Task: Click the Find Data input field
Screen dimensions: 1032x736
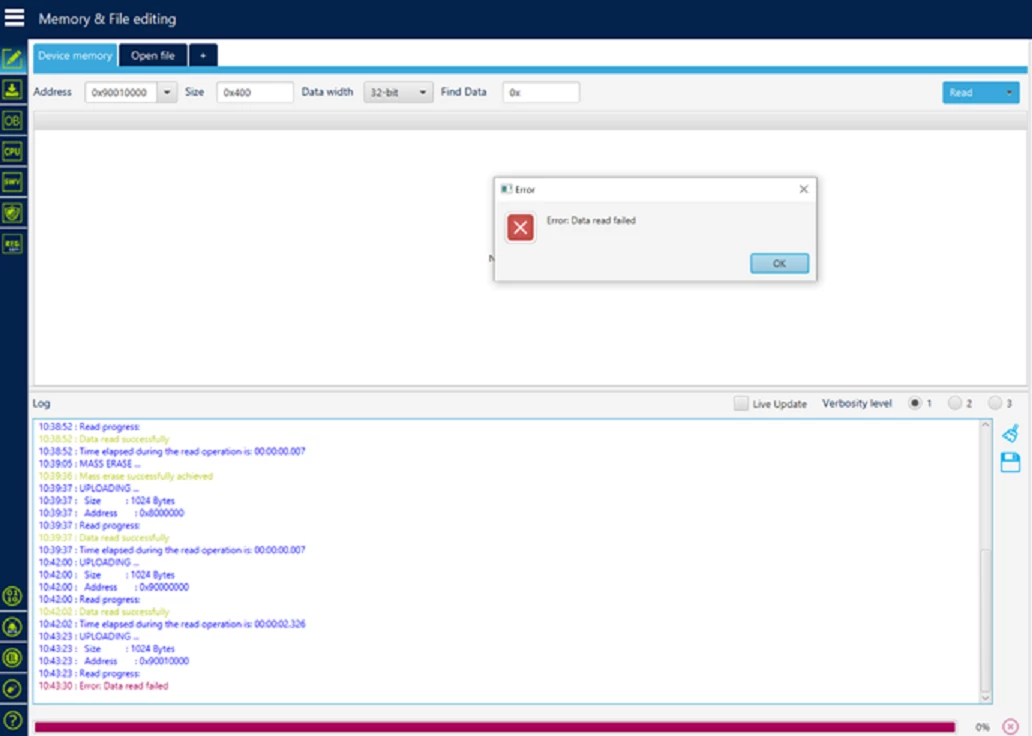Action: tap(541, 92)
